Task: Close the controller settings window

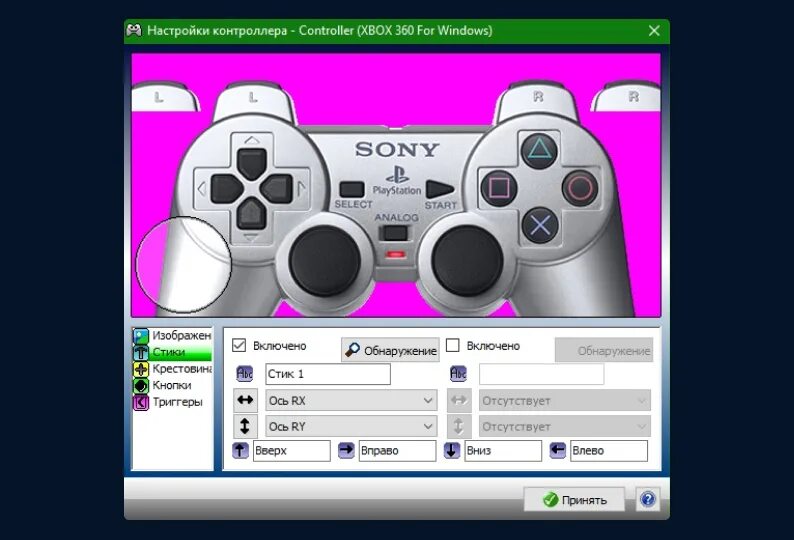Action: point(654,31)
